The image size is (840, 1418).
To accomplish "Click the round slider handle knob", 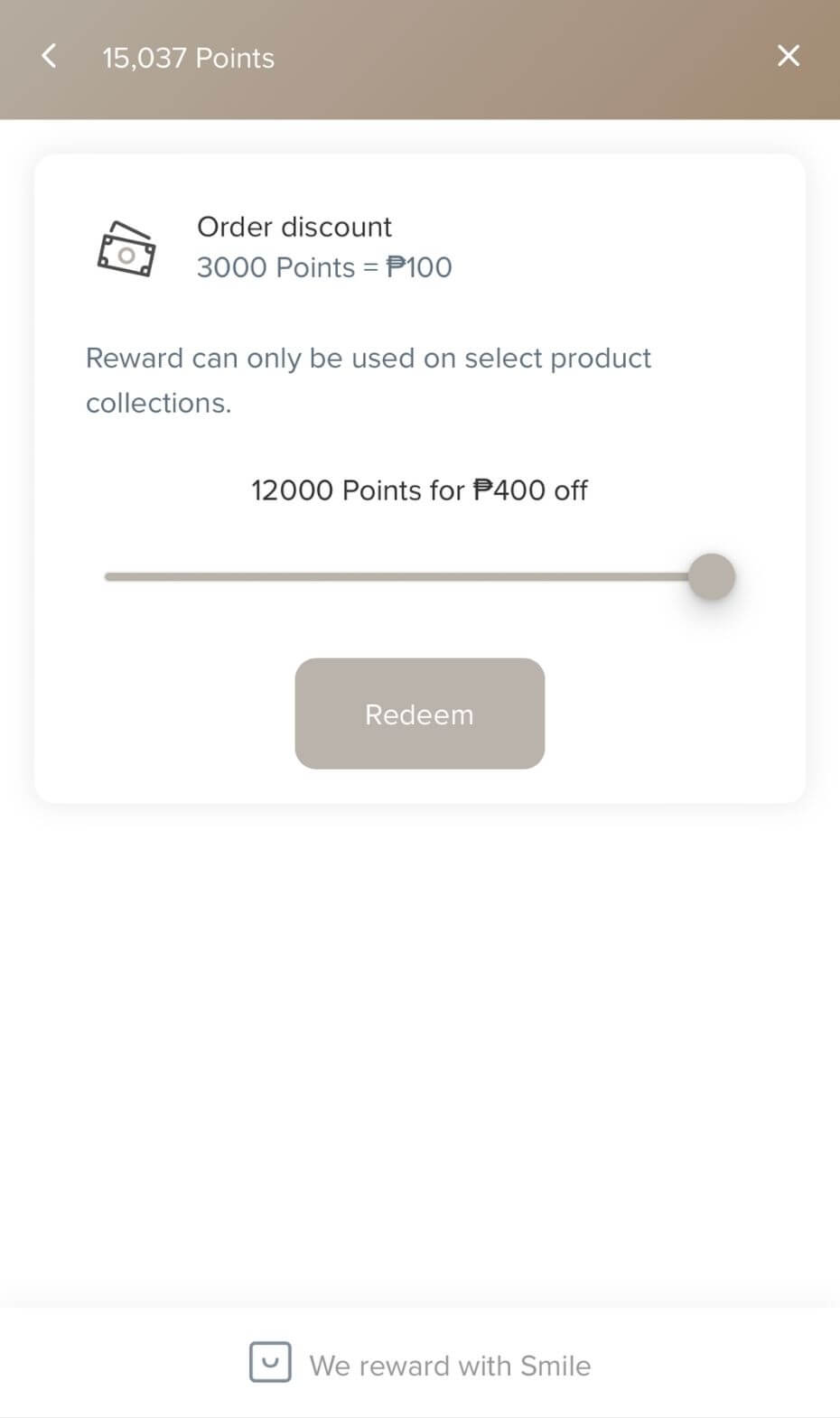I will 712,576.
